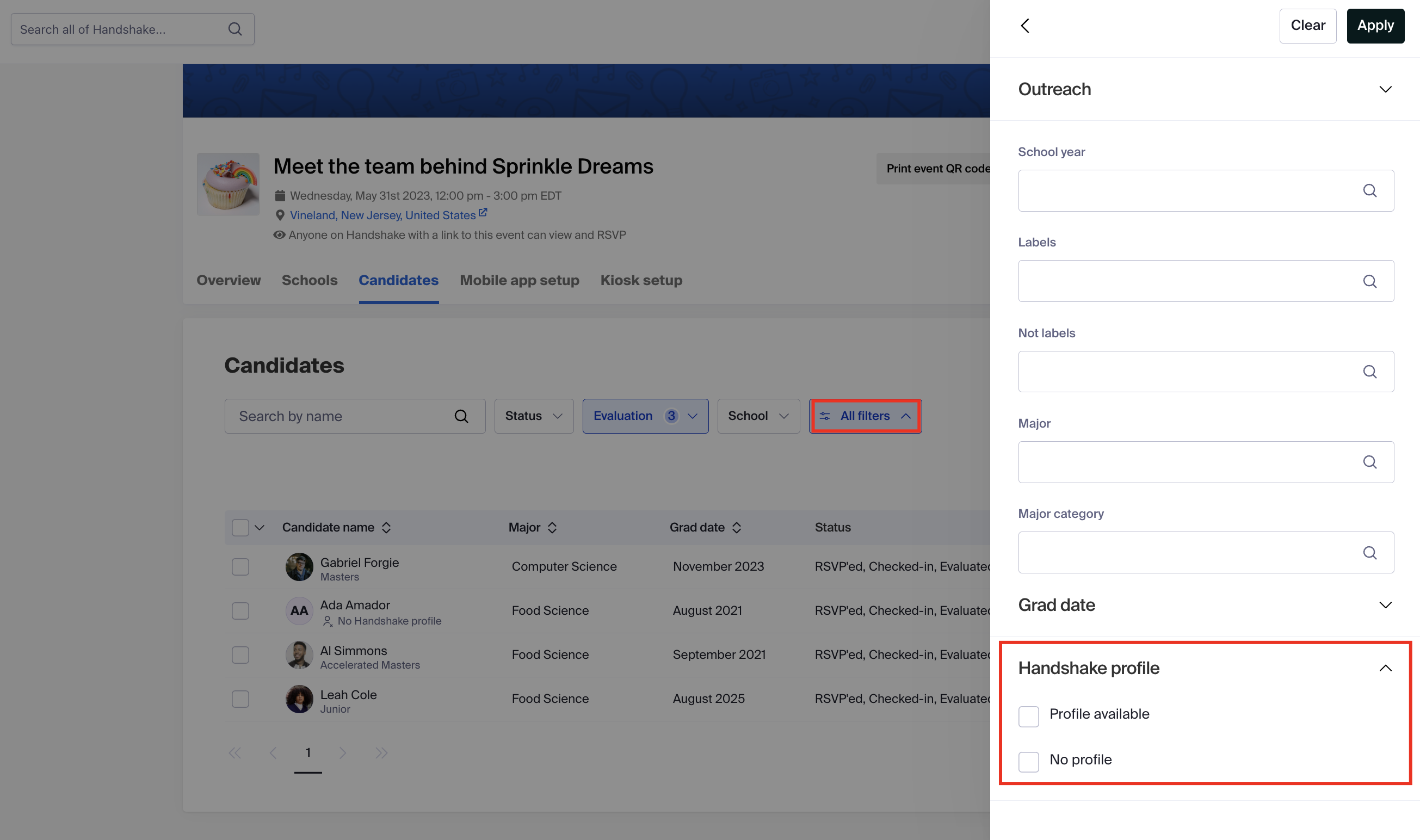Open the Vineland, New Jersey location link
Screen dimensions: 1420x840
(382, 215)
